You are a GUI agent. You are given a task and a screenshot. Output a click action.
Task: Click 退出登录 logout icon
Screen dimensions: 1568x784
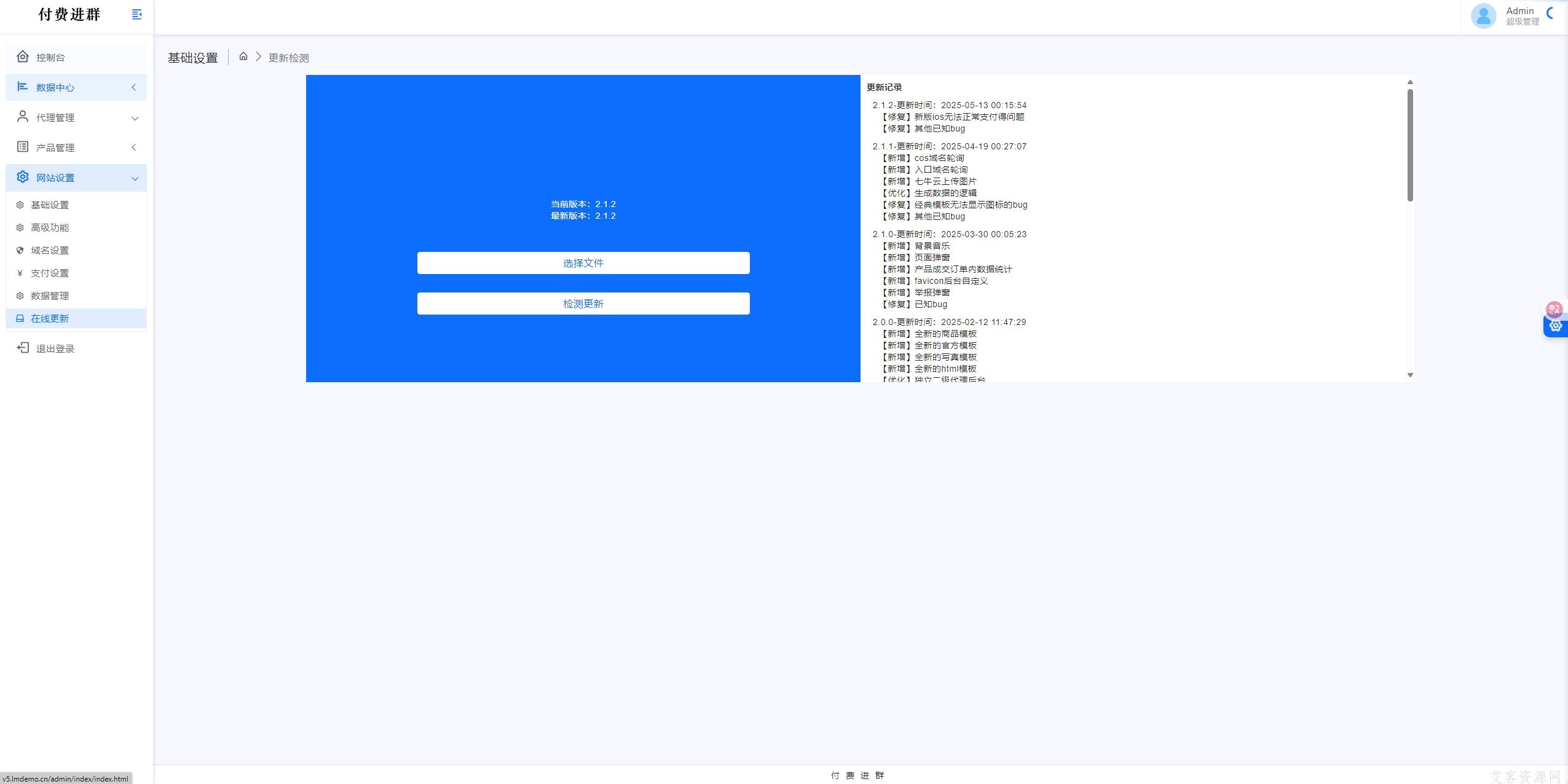click(23, 348)
